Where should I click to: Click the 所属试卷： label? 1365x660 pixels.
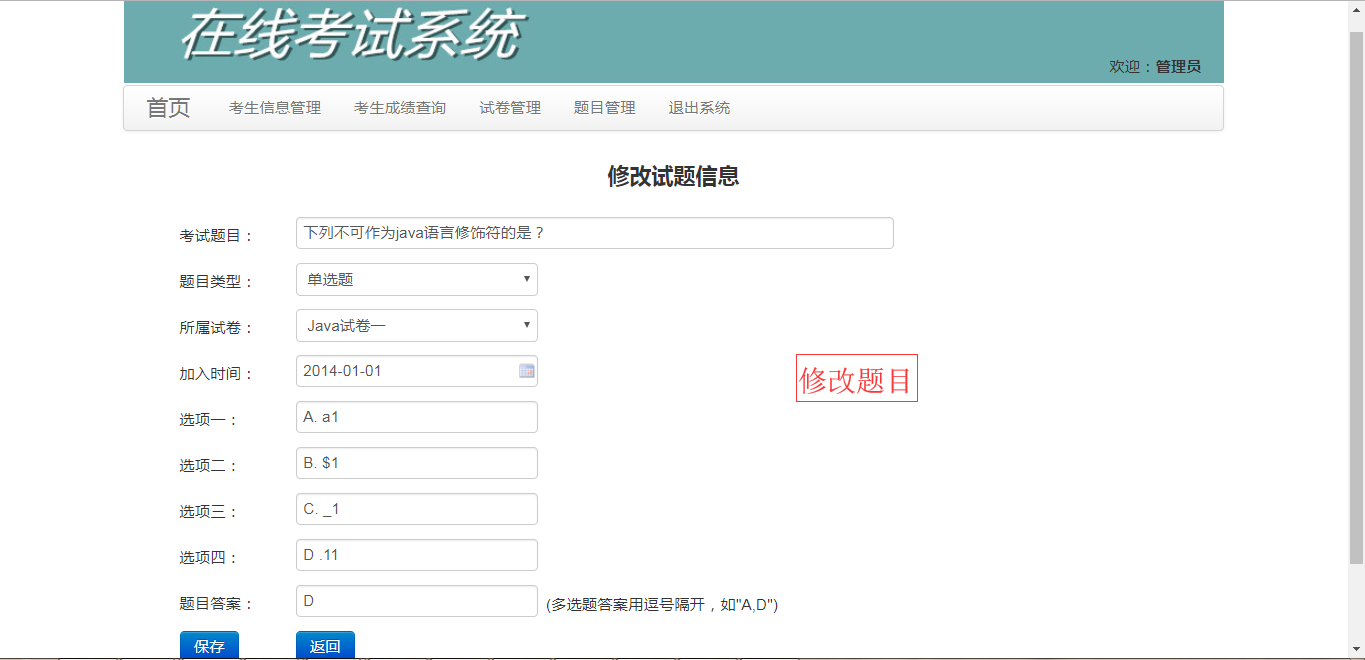click(x=217, y=328)
